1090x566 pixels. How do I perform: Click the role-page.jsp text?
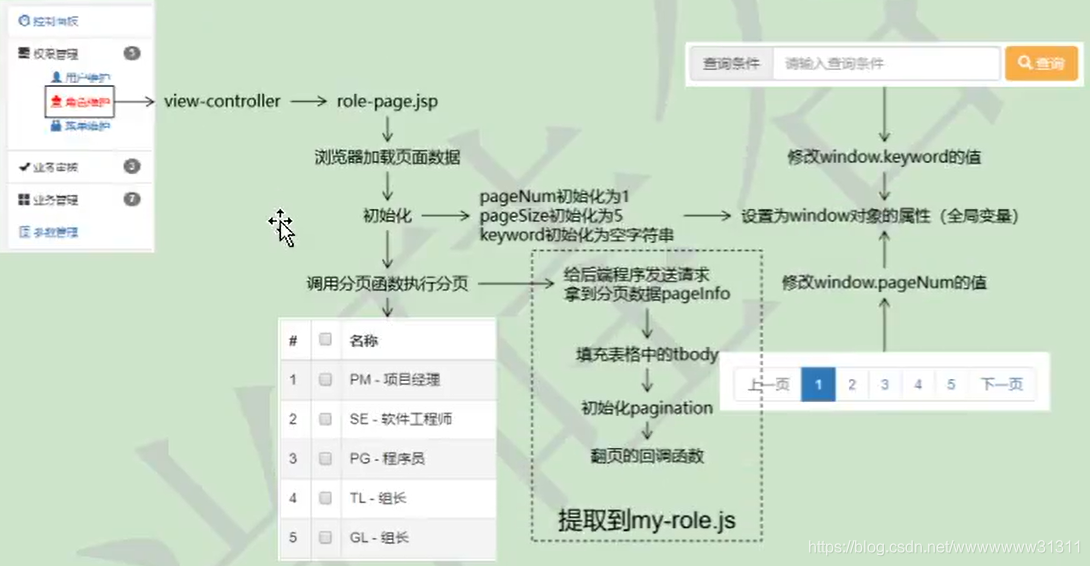tap(387, 102)
